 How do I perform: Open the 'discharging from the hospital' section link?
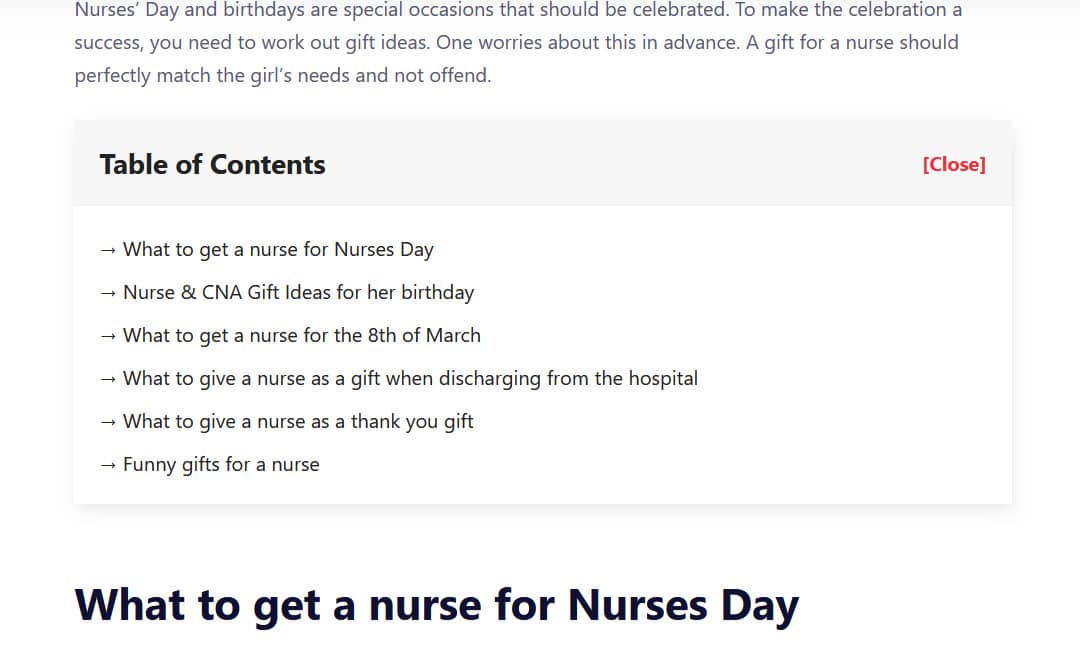click(x=410, y=379)
